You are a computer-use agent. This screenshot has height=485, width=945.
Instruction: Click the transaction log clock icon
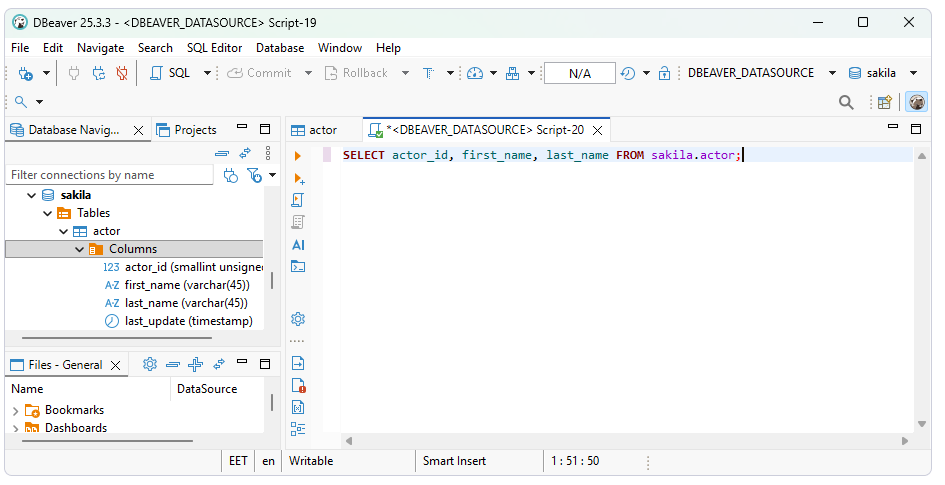[627, 74]
